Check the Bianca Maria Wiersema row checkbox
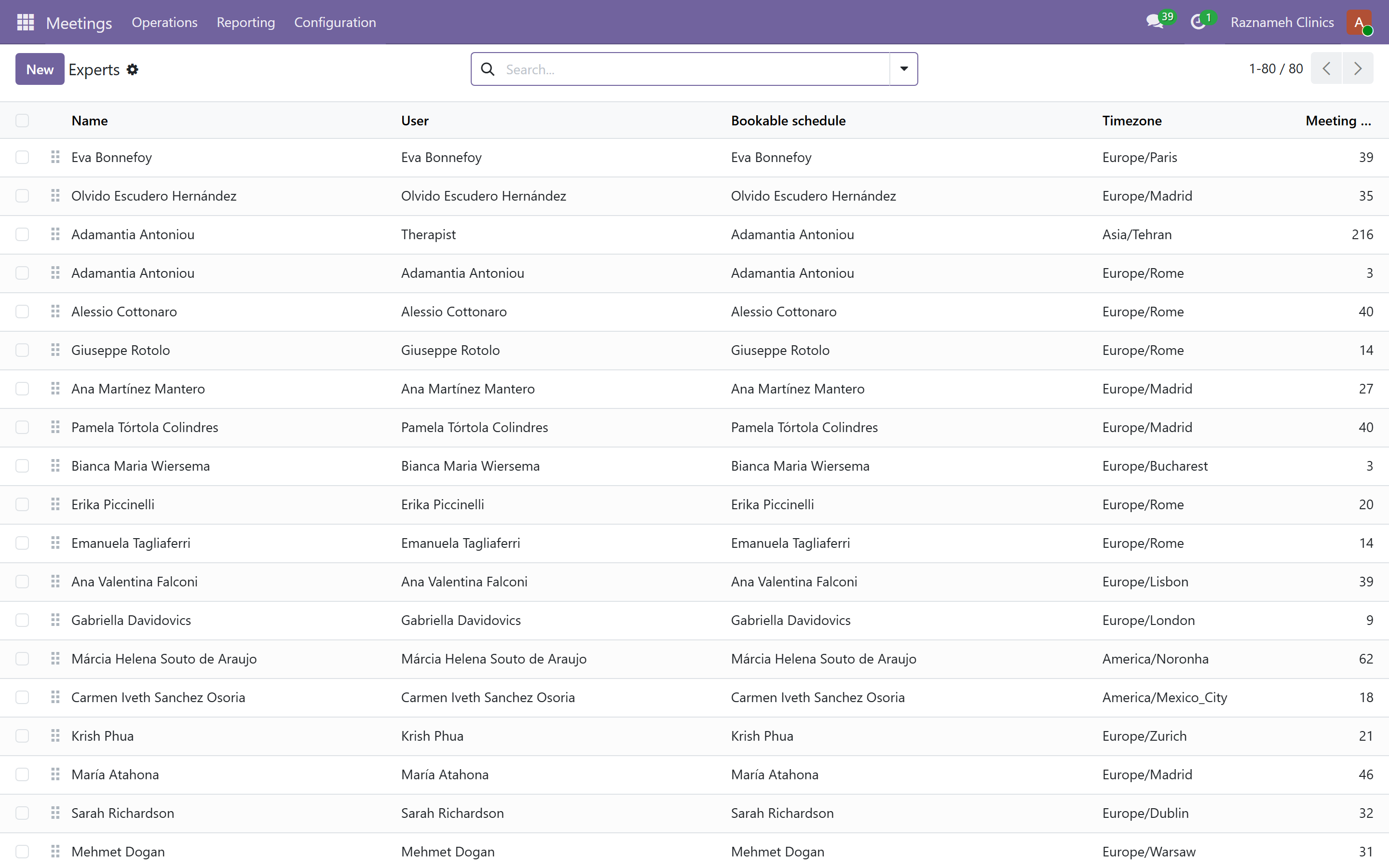The height and width of the screenshot is (868, 1389). click(x=22, y=465)
